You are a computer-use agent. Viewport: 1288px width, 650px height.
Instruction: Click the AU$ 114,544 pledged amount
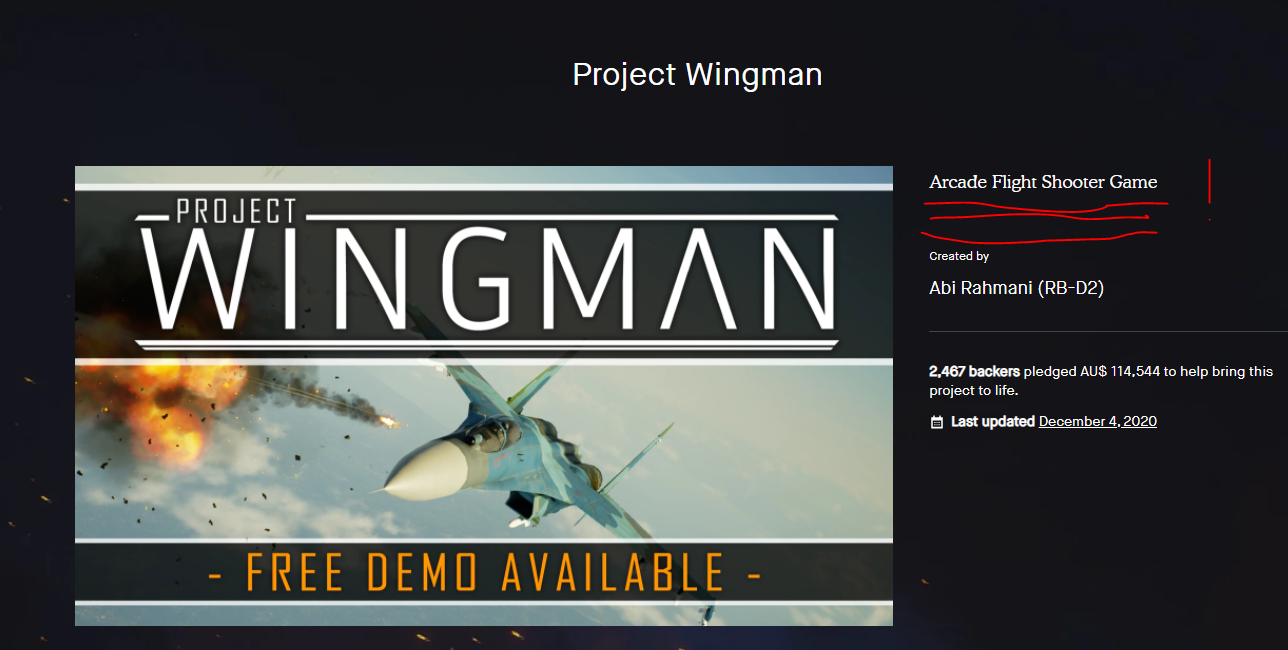[1120, 371]
